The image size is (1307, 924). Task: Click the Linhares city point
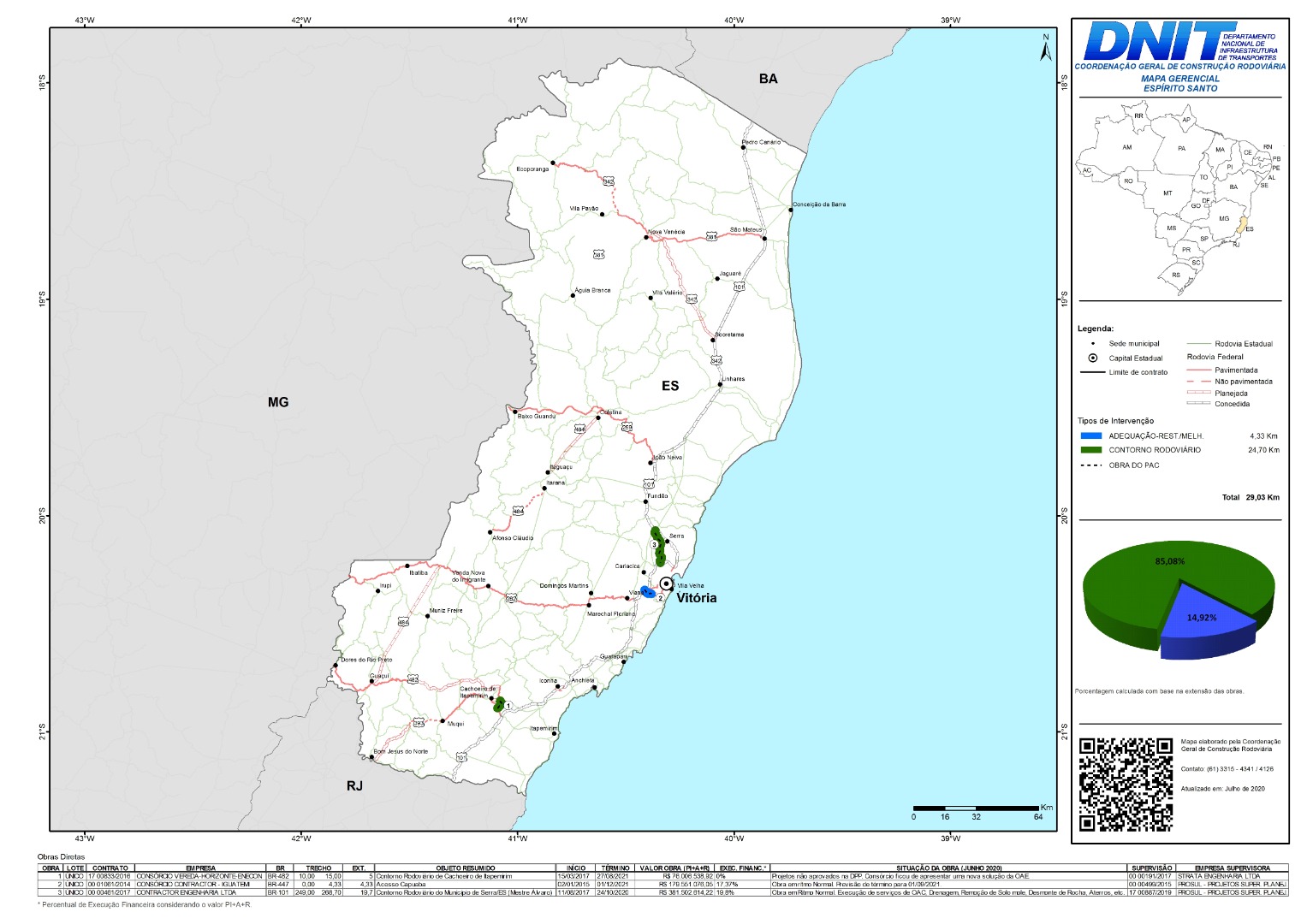[720, 384]
